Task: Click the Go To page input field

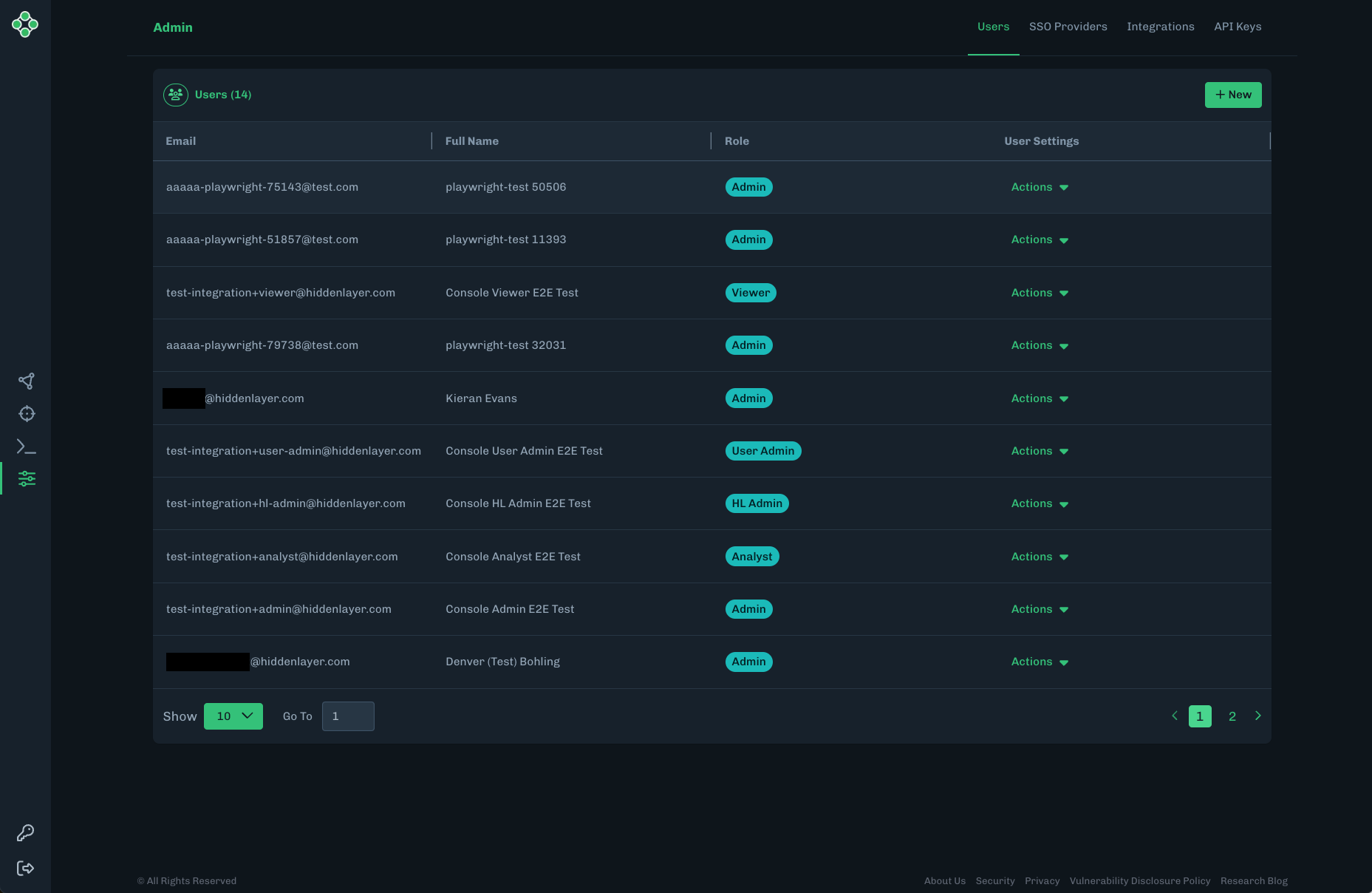Action: coord(348,716)
